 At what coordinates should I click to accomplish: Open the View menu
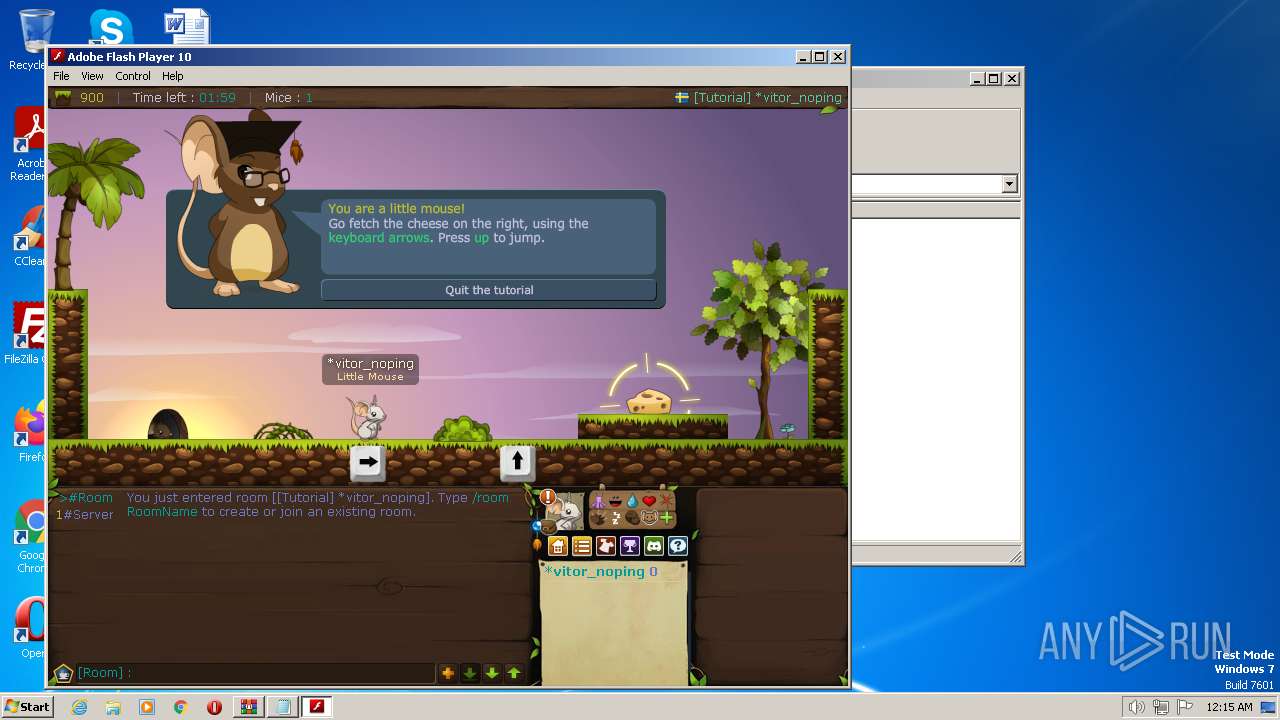(92, 76)
